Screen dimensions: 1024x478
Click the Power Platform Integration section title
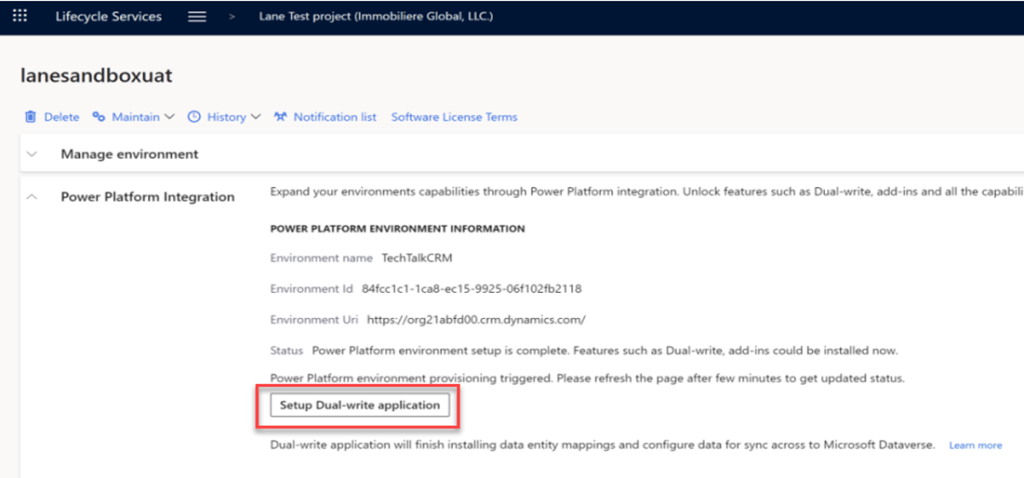147,197
